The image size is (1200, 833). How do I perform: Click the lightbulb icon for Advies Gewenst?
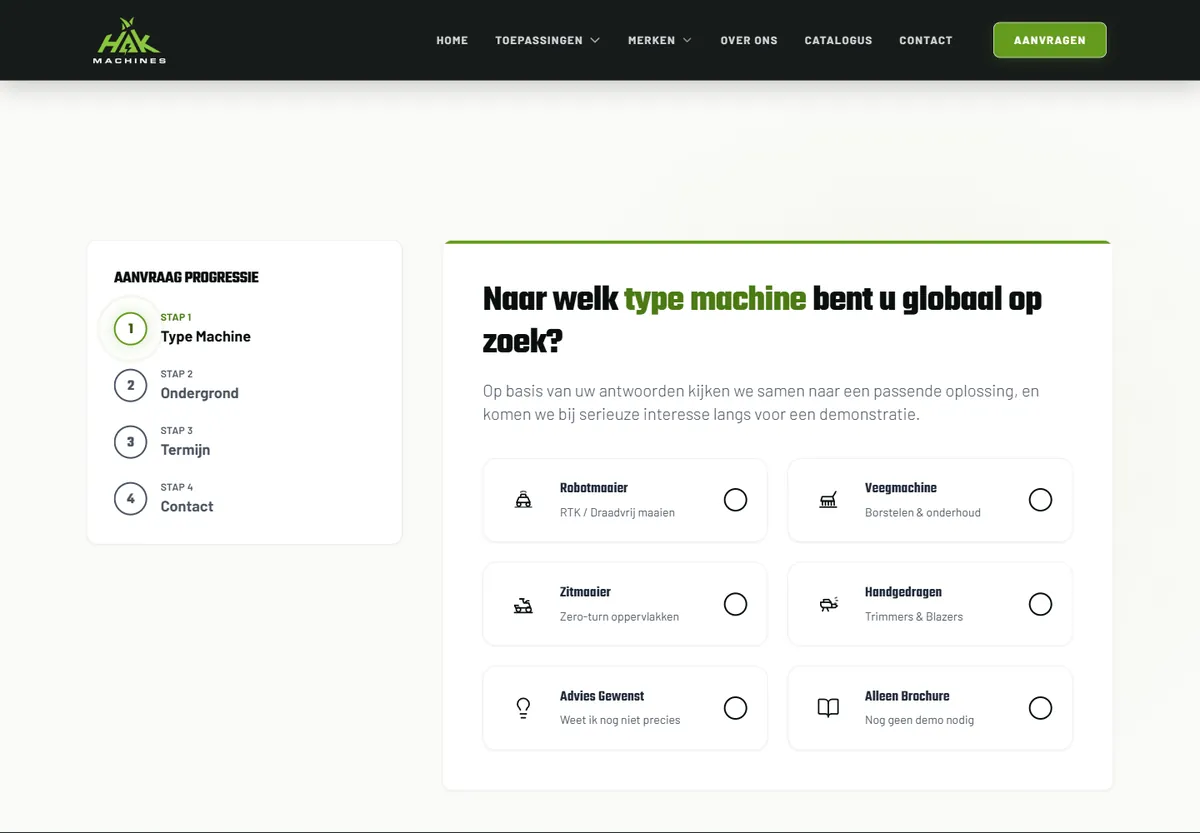pos(523,708)
